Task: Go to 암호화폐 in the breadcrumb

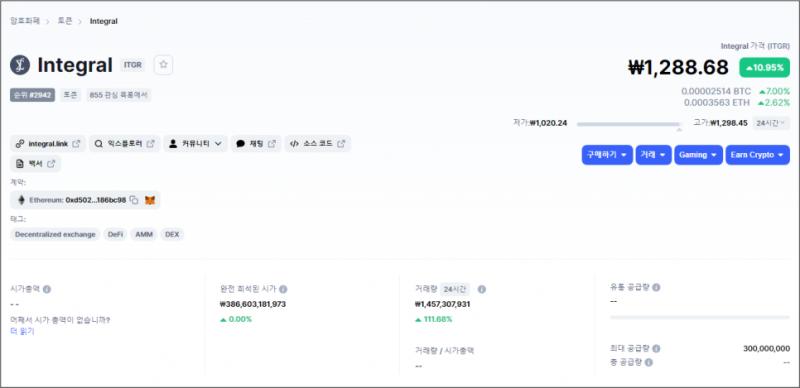Action: 24,21
